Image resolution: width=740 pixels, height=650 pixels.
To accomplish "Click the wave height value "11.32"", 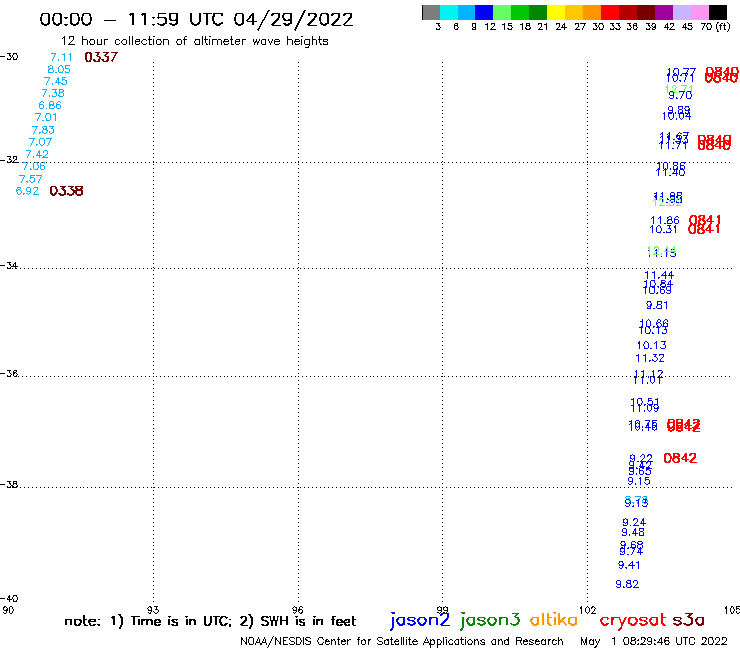I will (650, 358).
